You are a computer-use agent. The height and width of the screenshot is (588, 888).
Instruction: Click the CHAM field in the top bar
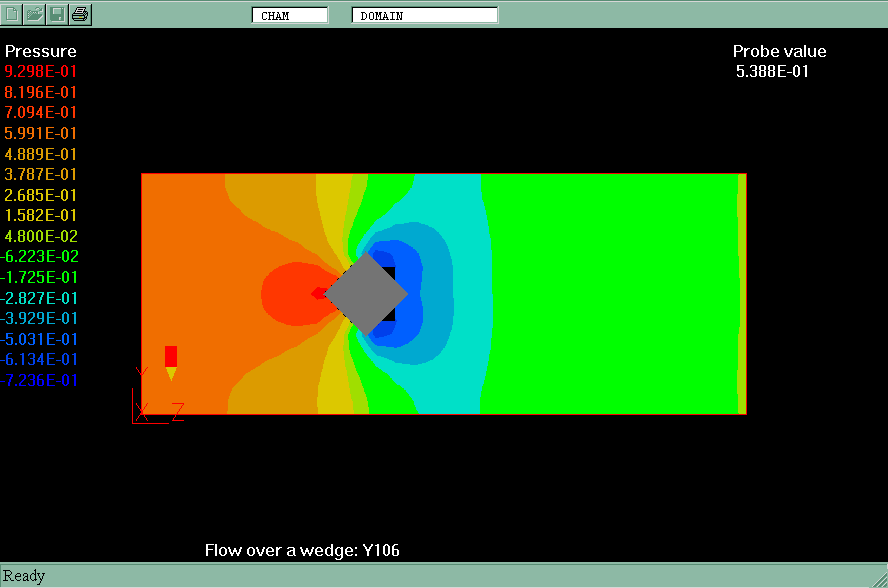[289, 15]
